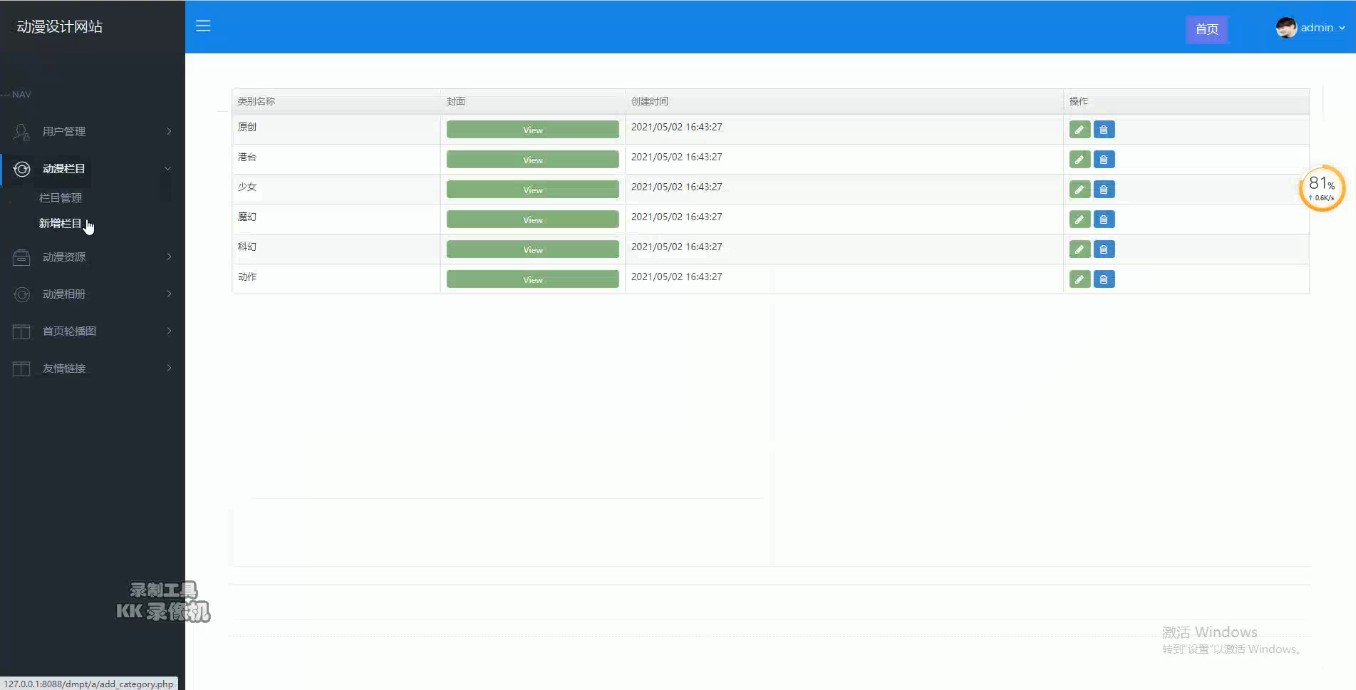1356x690 pixels.
Task: Delete the 魔幻 category with trash icon
Action: pos(1104,220)
